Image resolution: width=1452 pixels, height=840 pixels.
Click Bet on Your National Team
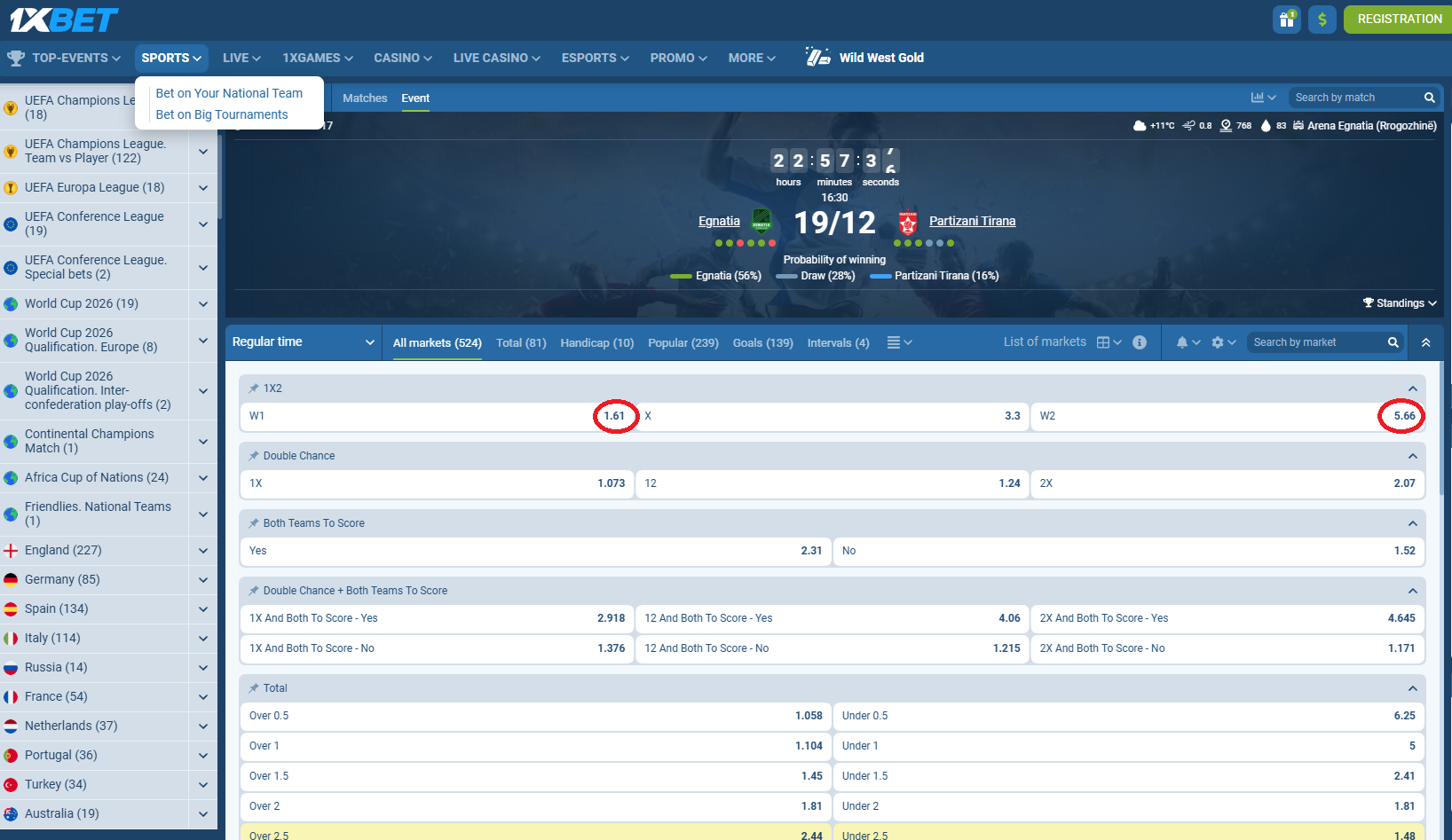(x=229, y=92)
